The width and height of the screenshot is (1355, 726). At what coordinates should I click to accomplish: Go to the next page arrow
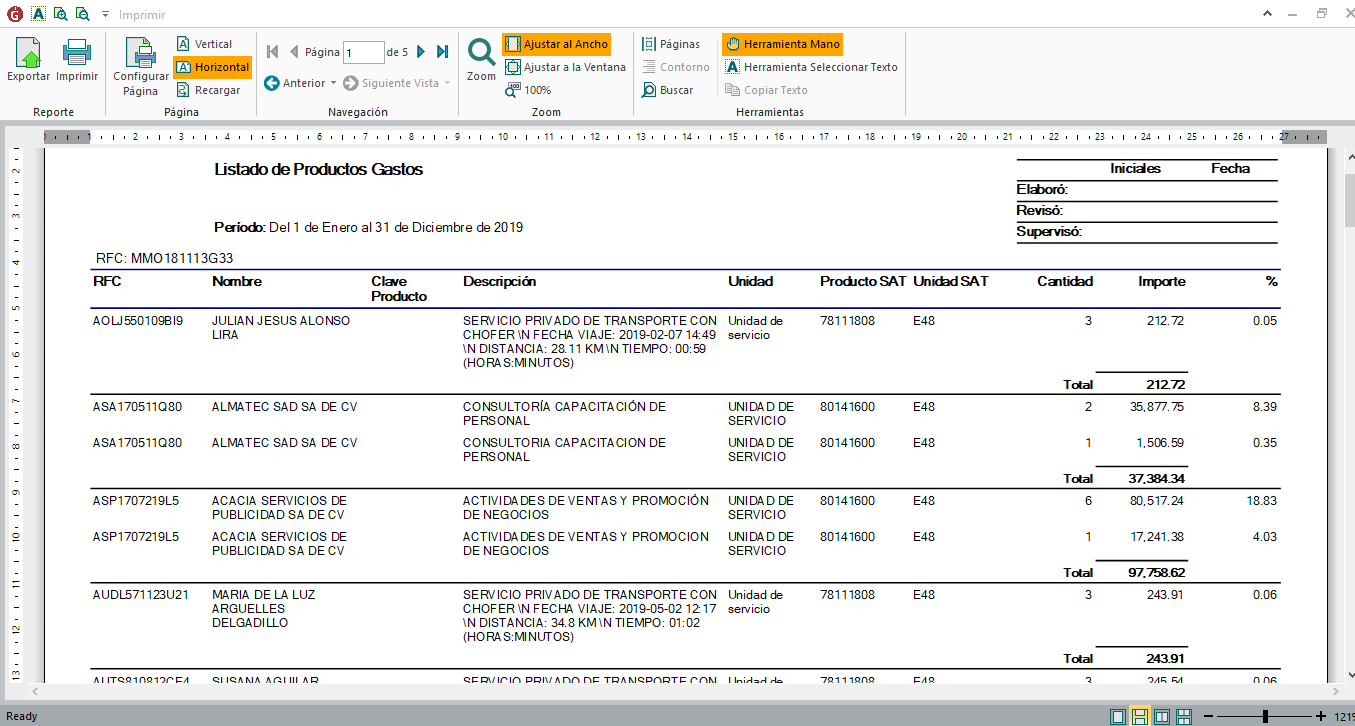[421, 52]
